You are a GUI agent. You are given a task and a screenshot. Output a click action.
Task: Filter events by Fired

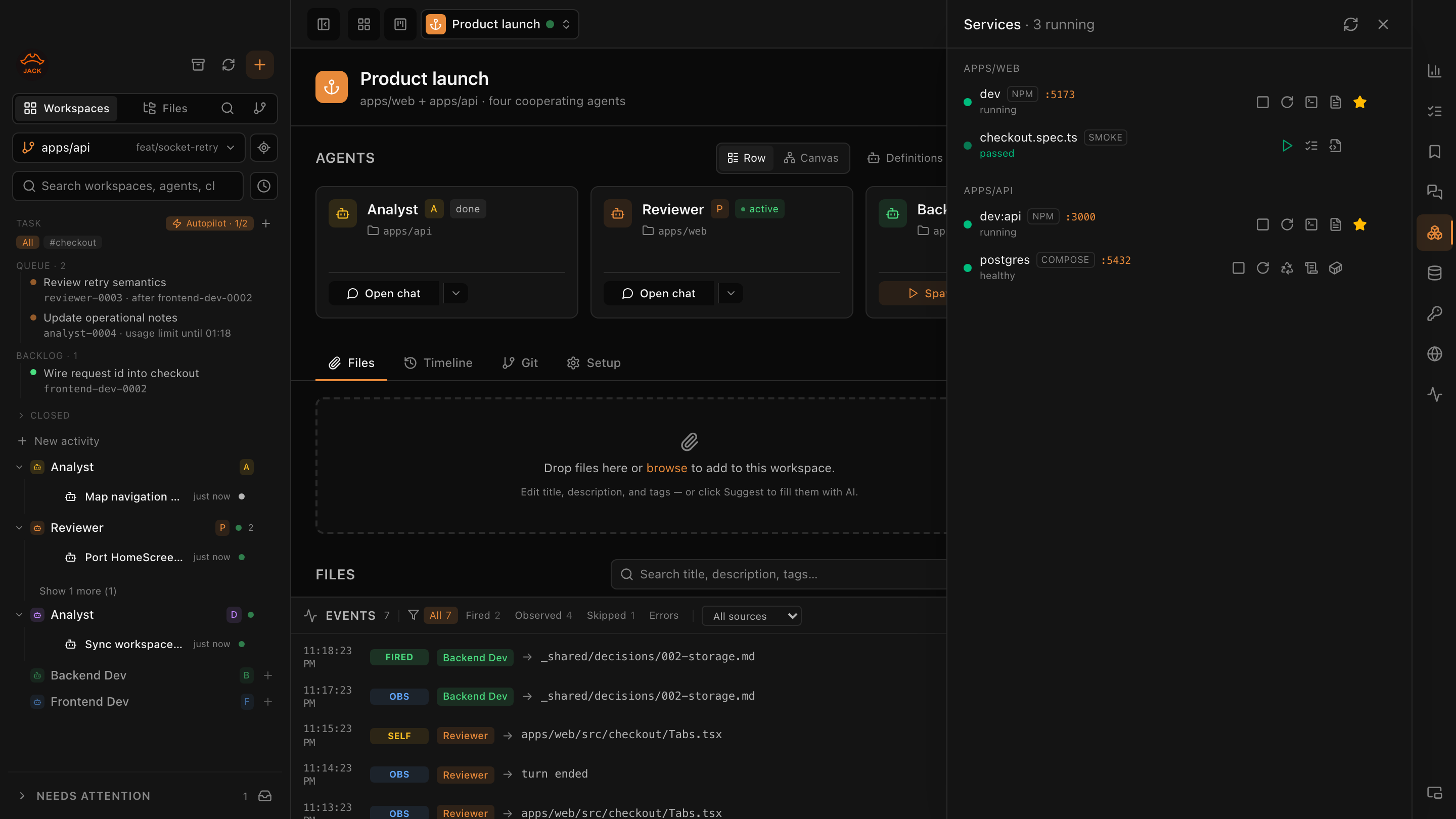point(482,616)
